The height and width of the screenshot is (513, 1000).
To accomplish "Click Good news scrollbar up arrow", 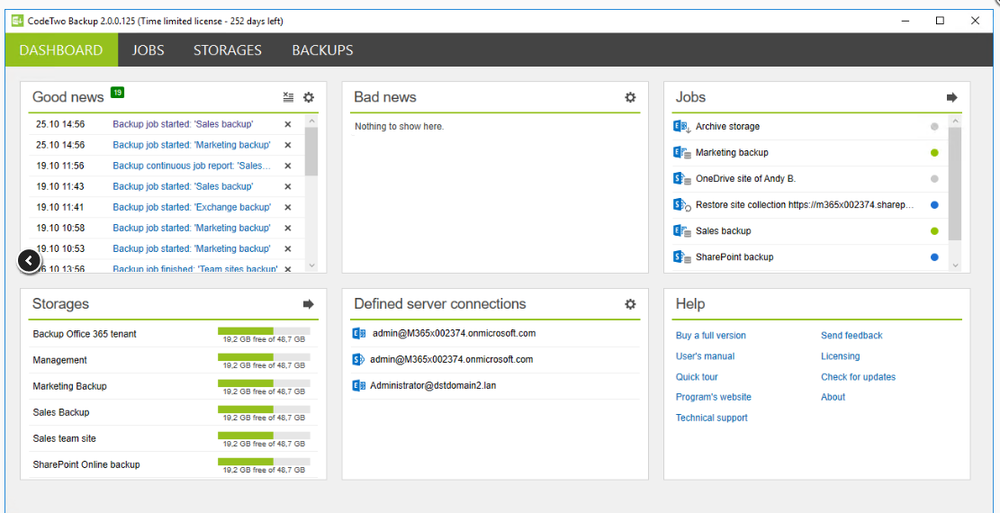I will point(311,121).
